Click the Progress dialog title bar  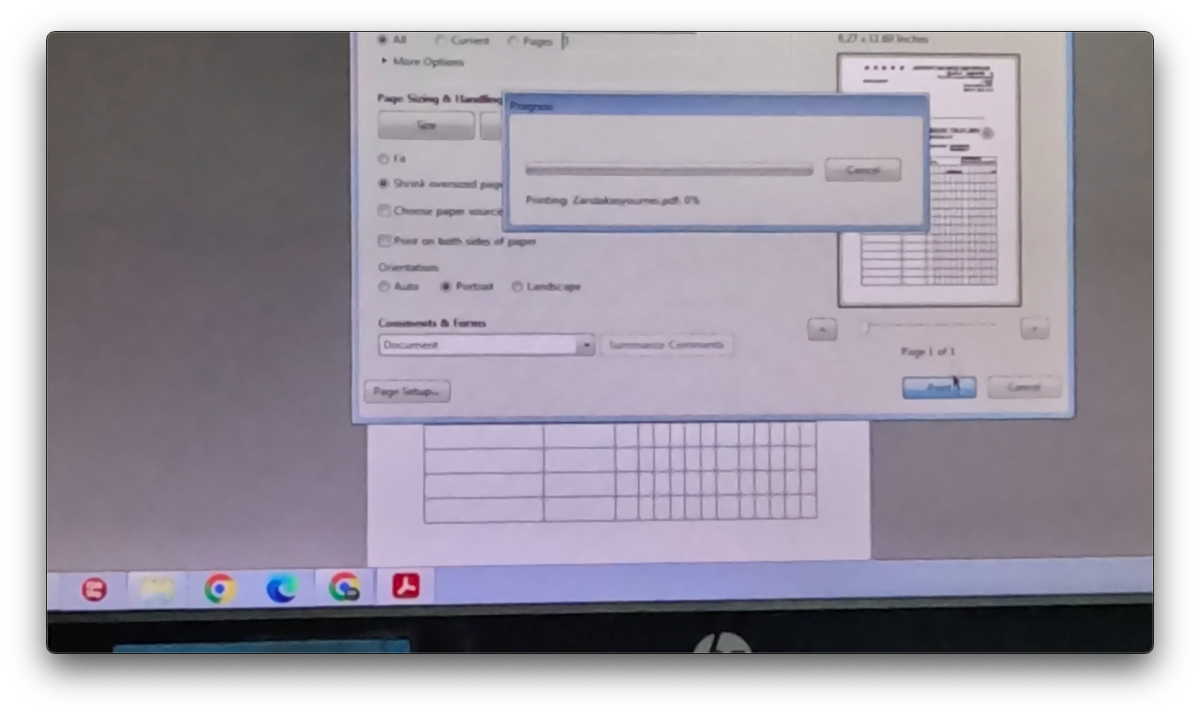(x=717, y=105)
